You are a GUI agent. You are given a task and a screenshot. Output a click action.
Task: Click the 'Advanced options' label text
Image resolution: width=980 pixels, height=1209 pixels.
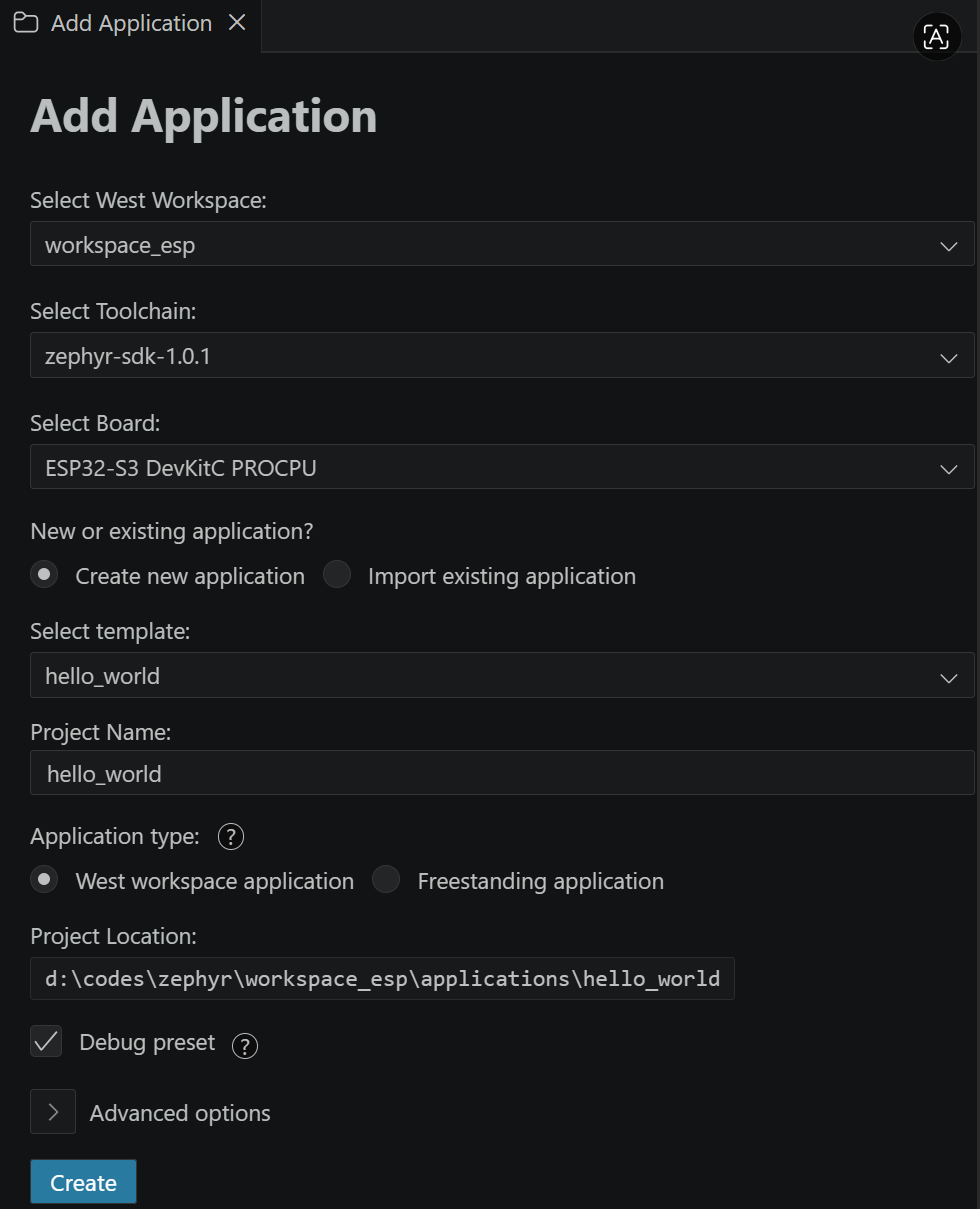(x=180, y=1113)
